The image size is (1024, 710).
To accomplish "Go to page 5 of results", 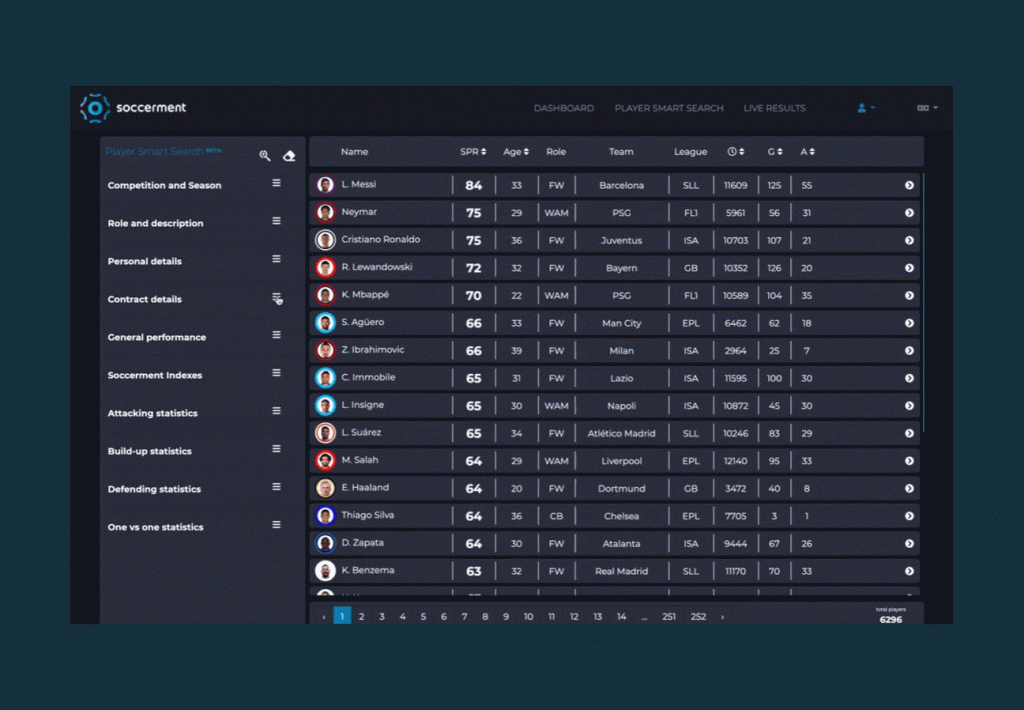I will (423, 617).
